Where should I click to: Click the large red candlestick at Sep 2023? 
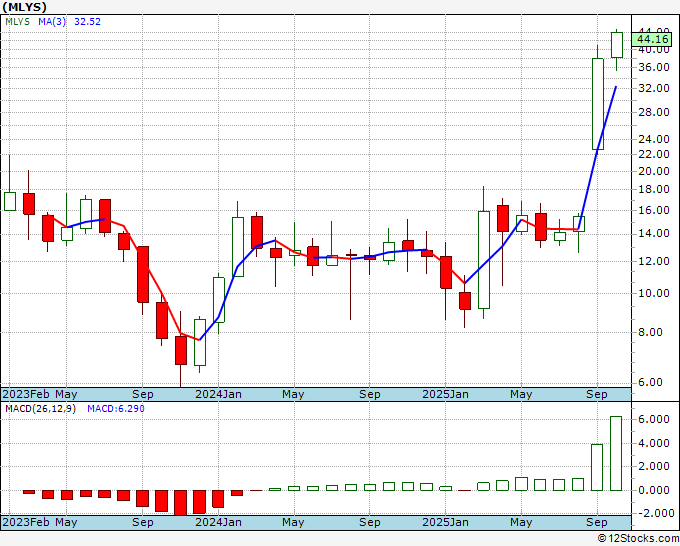pyautogui.click(x=143, y=274)
